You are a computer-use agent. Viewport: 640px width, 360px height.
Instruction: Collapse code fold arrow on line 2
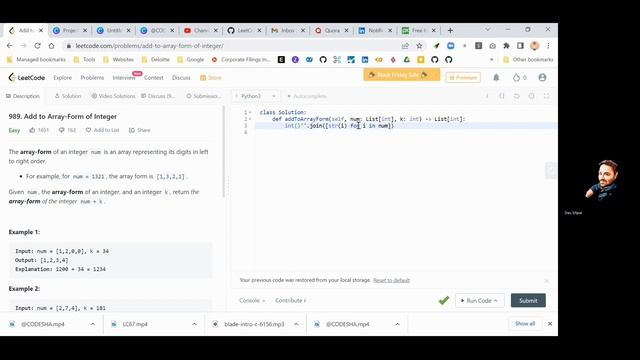point(250,119)
